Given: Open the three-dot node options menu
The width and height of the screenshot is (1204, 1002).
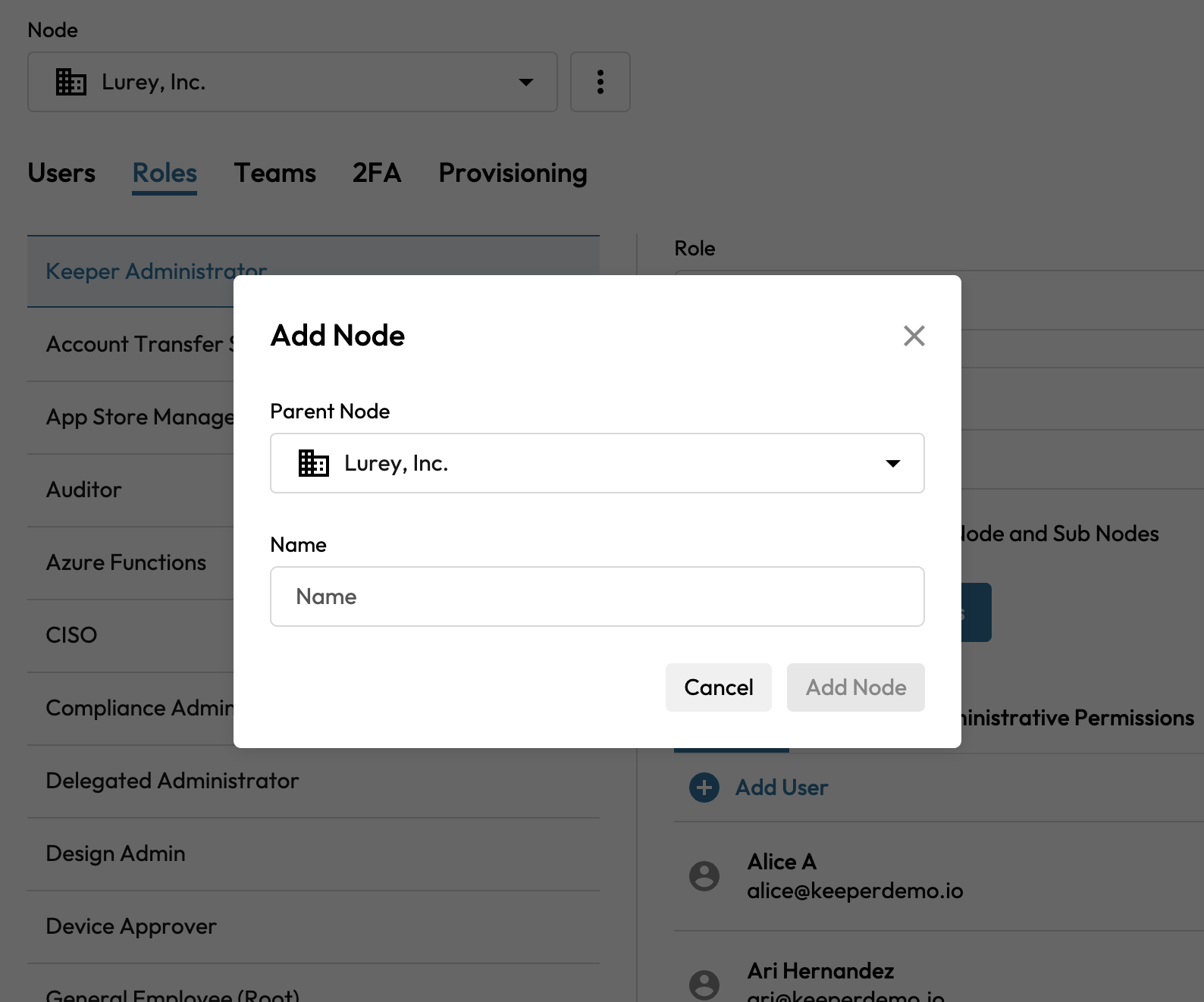Looking at the screenshot, I should 600,82.
